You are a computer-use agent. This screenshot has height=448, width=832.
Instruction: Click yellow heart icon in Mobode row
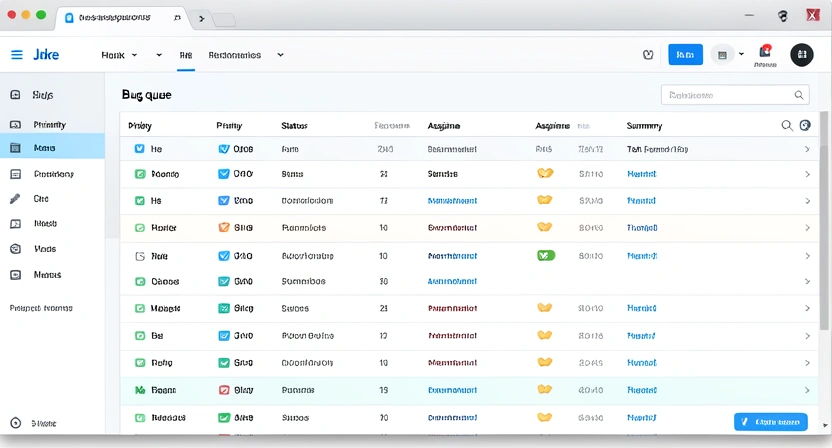[545, 307]
